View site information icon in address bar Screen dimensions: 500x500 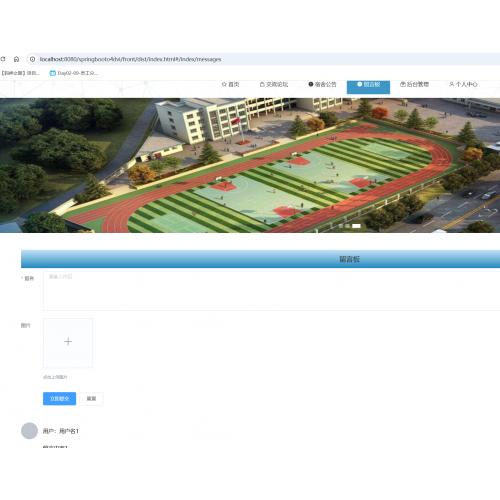tap(32, 59)
